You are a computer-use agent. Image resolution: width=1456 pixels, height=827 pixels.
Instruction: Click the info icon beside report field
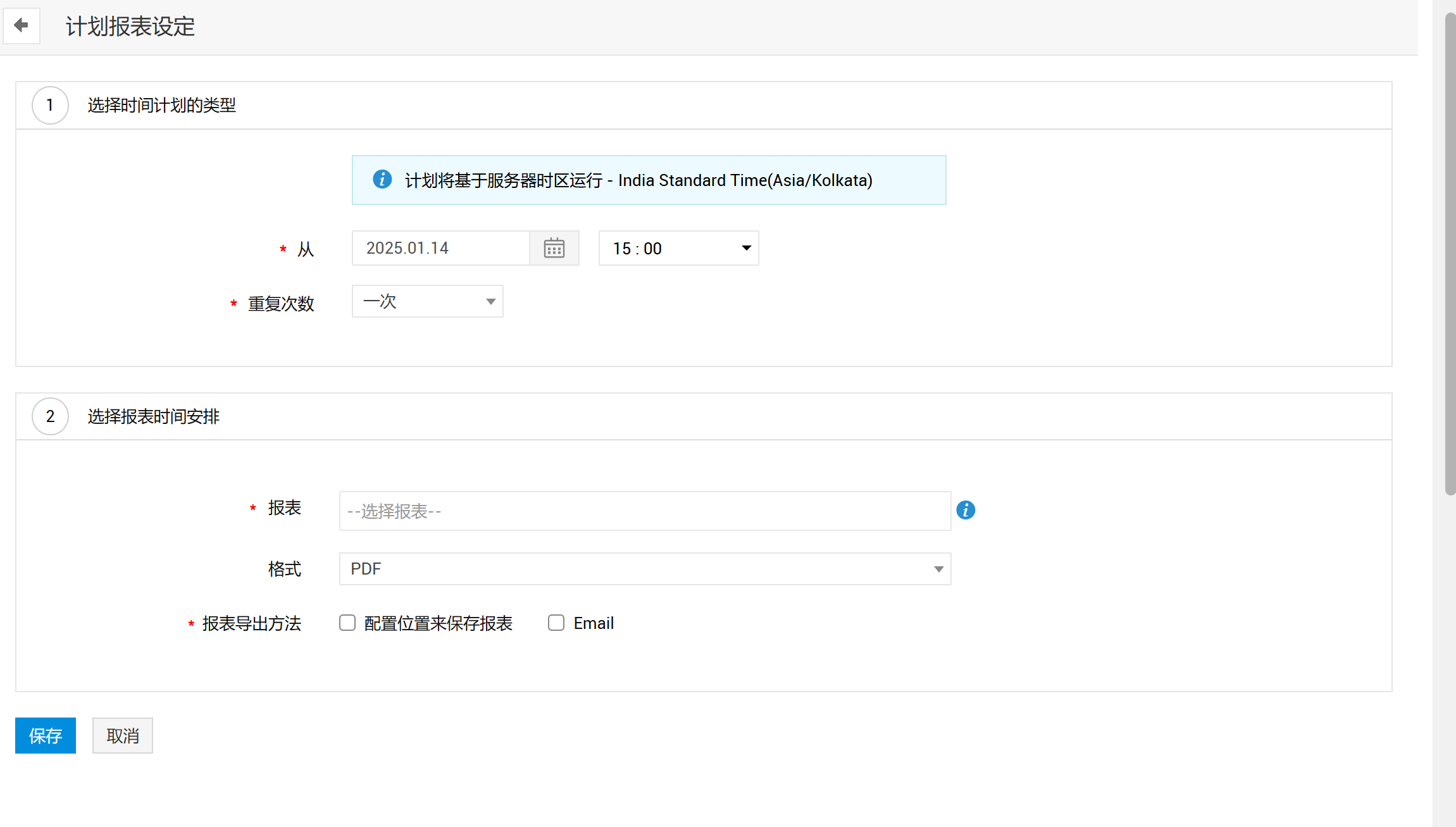coord(965,510)
